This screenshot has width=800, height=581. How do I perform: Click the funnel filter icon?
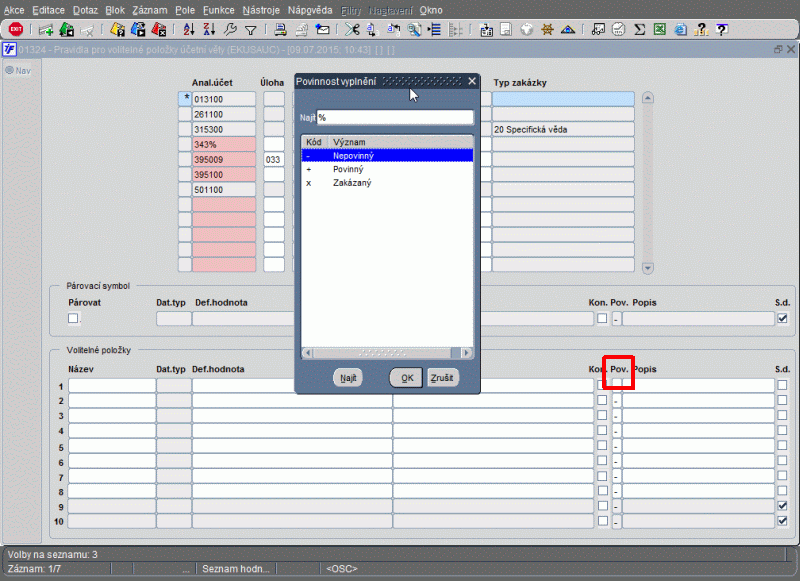pos(251,30)
